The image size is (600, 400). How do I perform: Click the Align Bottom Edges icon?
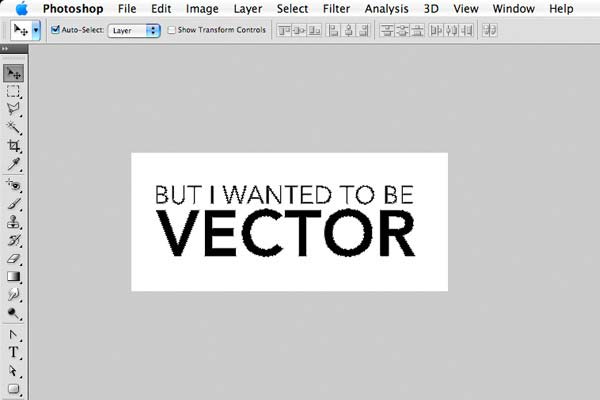pos(314,30)
